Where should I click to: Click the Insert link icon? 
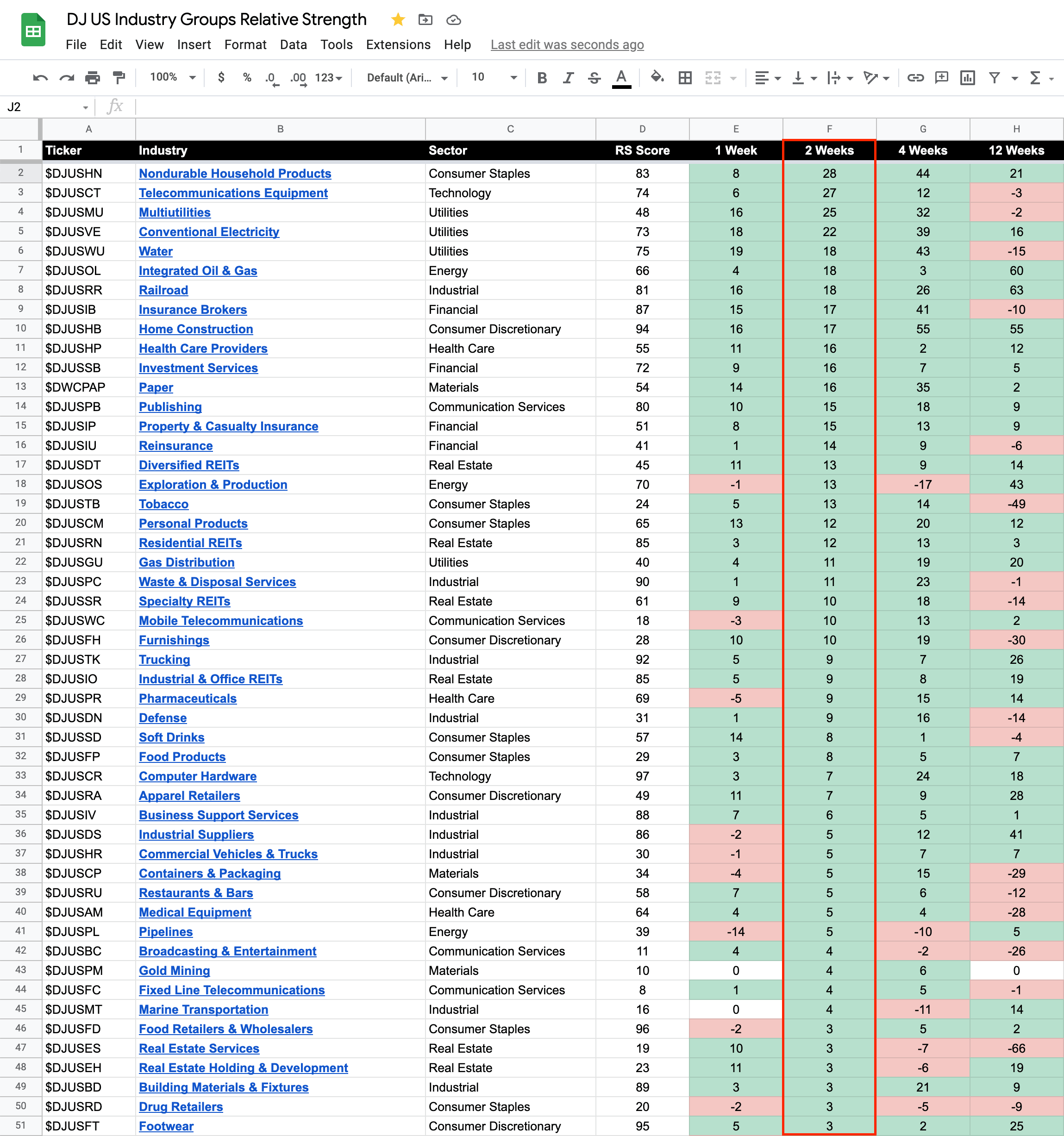[915, 78]
